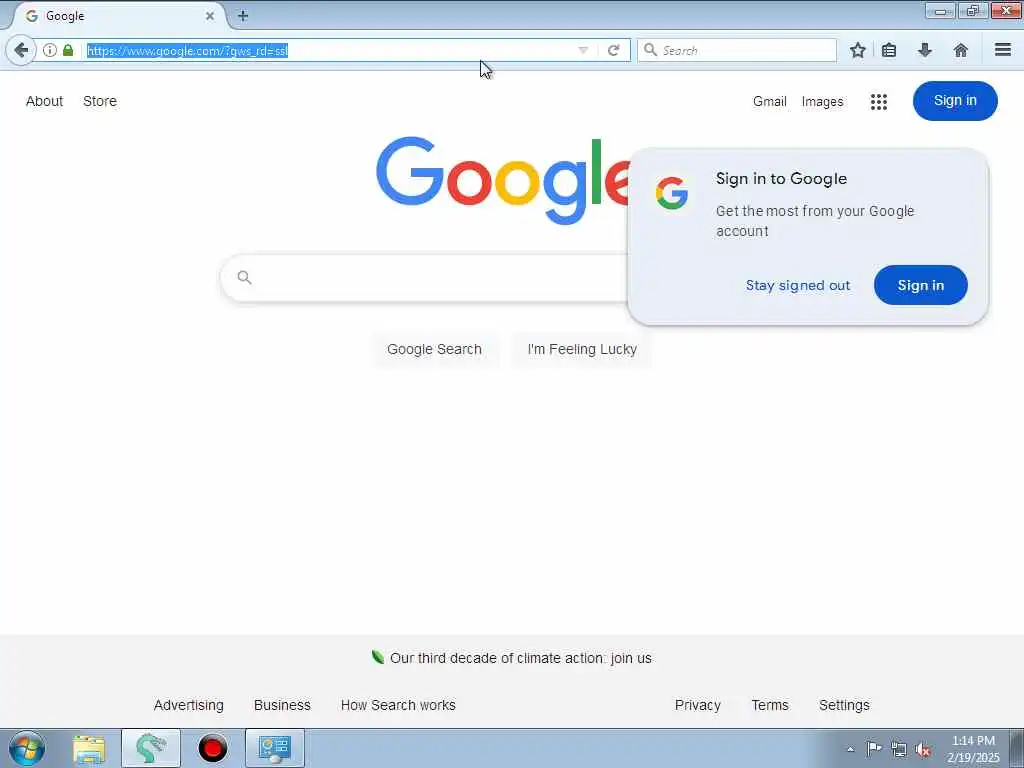Open the Business footer link
This screenshot has width=1024, height=768.
pos(282,705)
